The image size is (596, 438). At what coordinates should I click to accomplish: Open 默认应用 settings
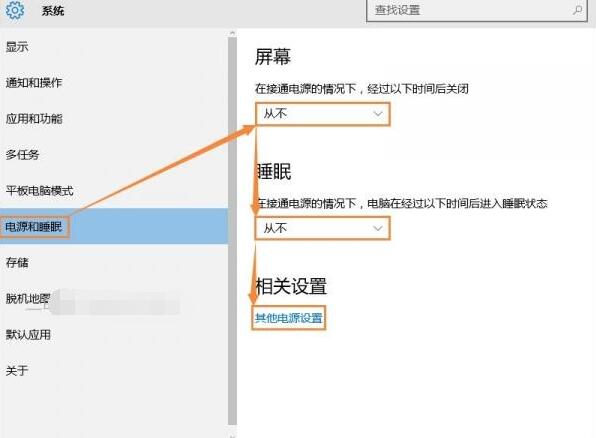28,335
